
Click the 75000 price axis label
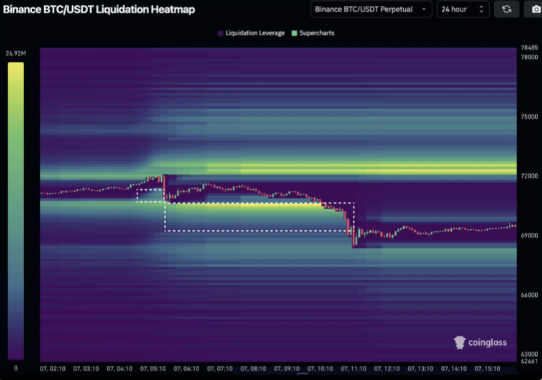point(529,117)
